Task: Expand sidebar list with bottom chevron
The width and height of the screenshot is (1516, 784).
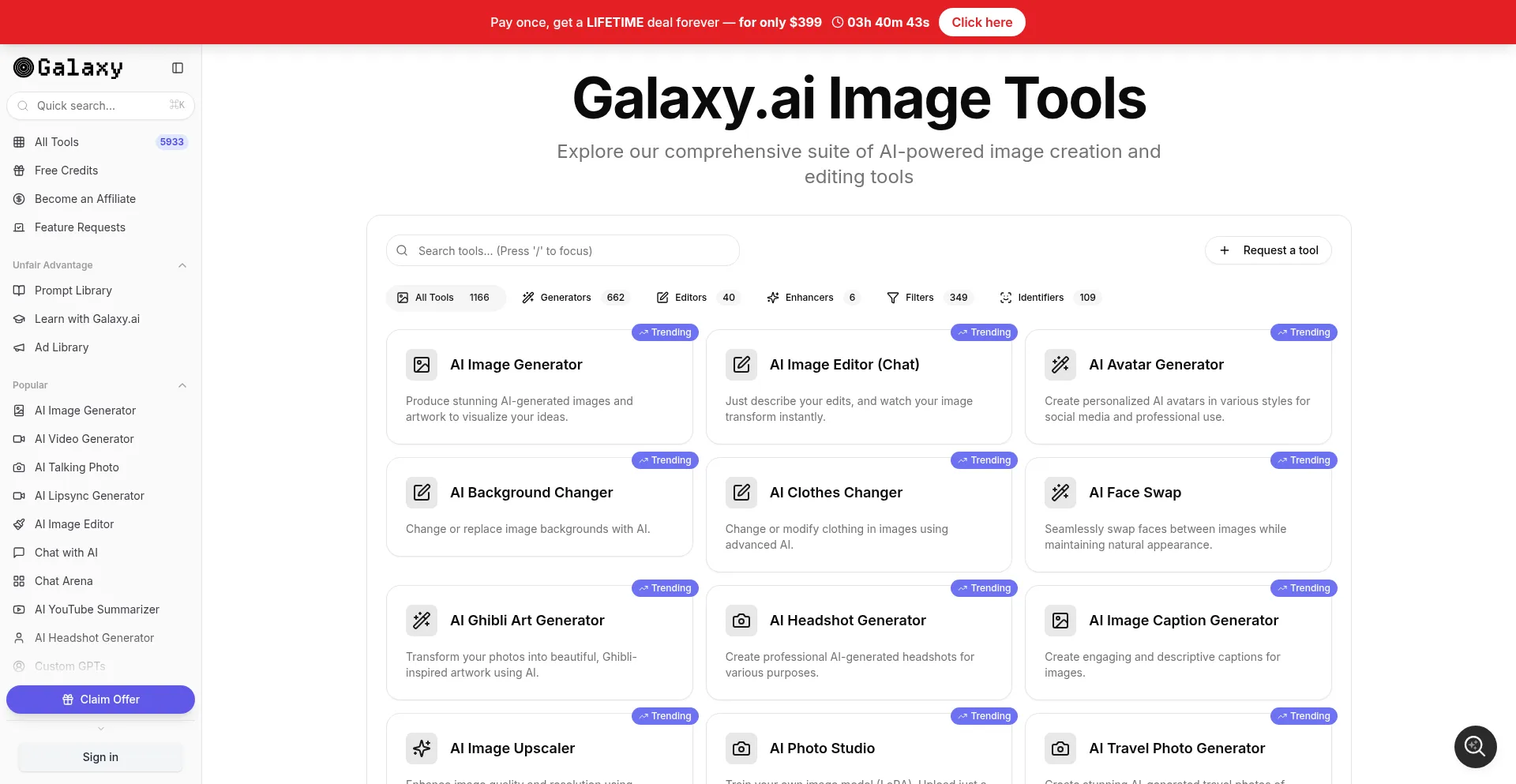Action: (x=101, y=729)
